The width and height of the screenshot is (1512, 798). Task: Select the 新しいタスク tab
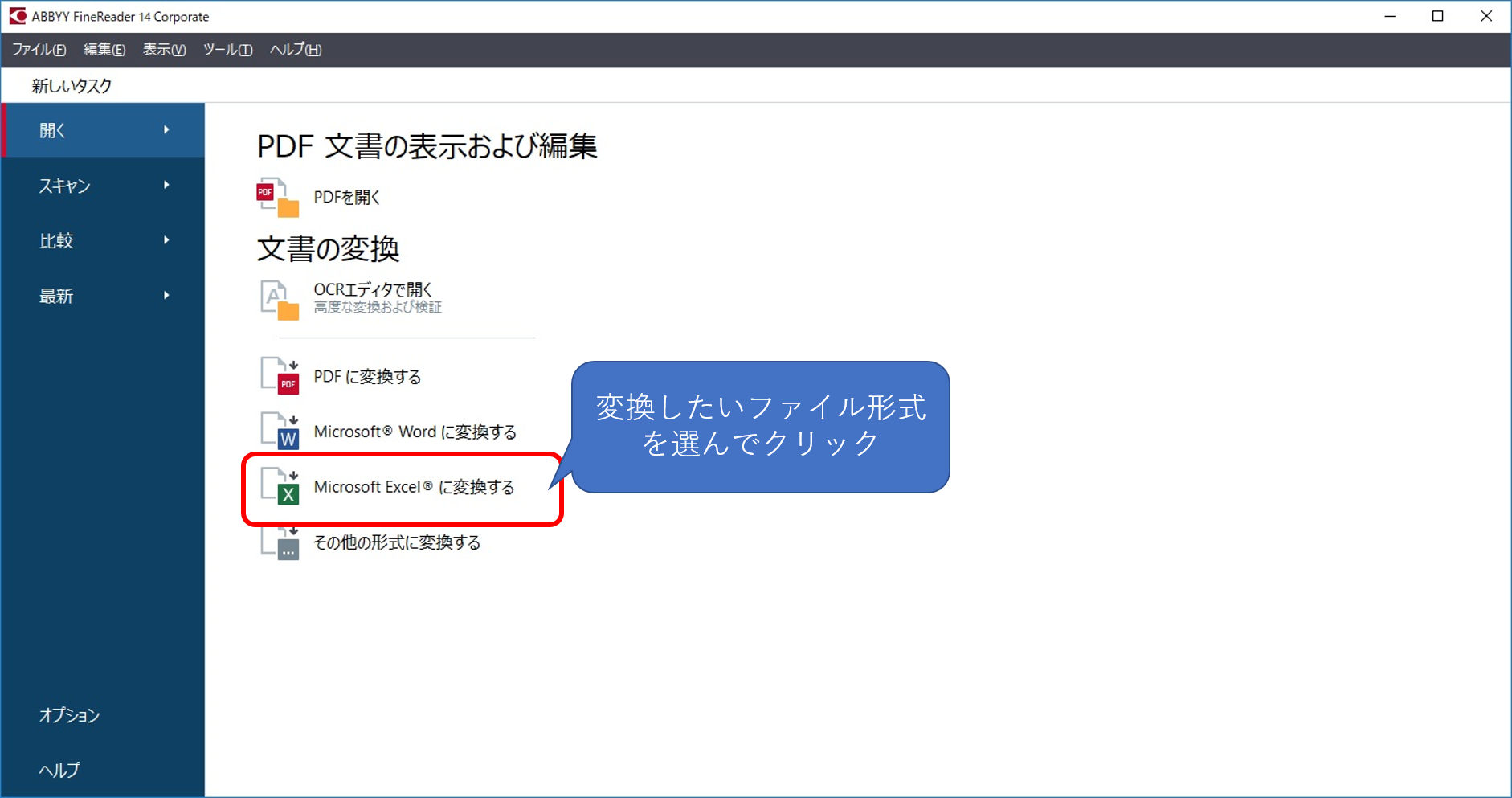pos(72,86)
